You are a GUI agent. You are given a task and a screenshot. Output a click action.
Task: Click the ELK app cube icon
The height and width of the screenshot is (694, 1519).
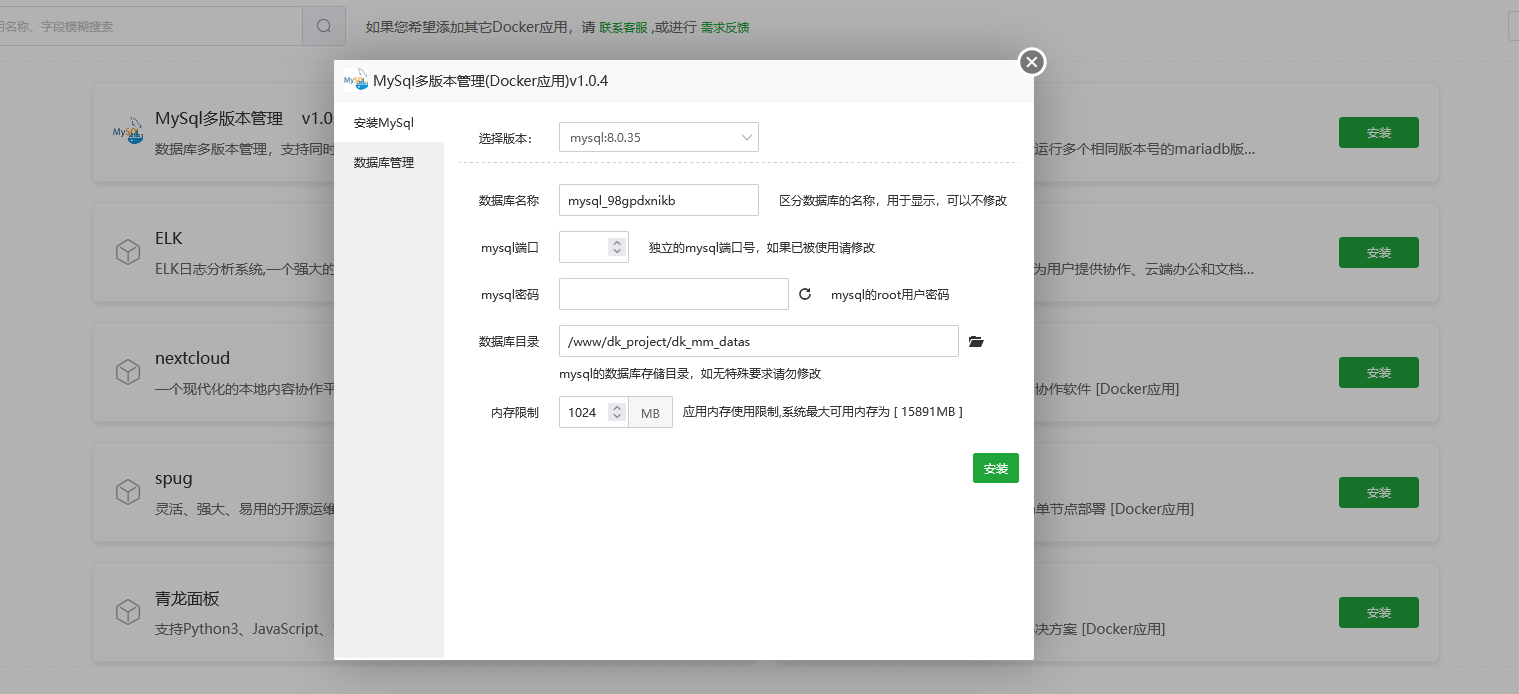pyautogui.click(x=127, y=252)
